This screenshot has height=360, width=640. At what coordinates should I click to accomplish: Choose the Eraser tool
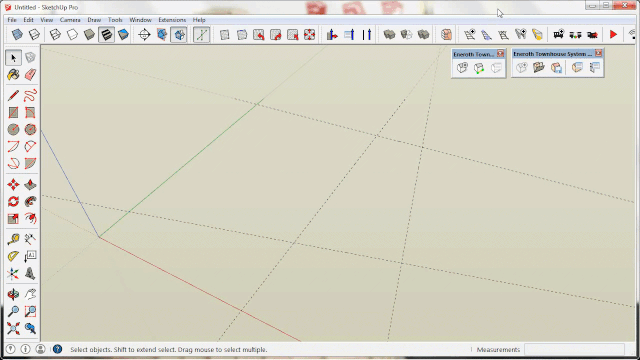pos(30,75)
